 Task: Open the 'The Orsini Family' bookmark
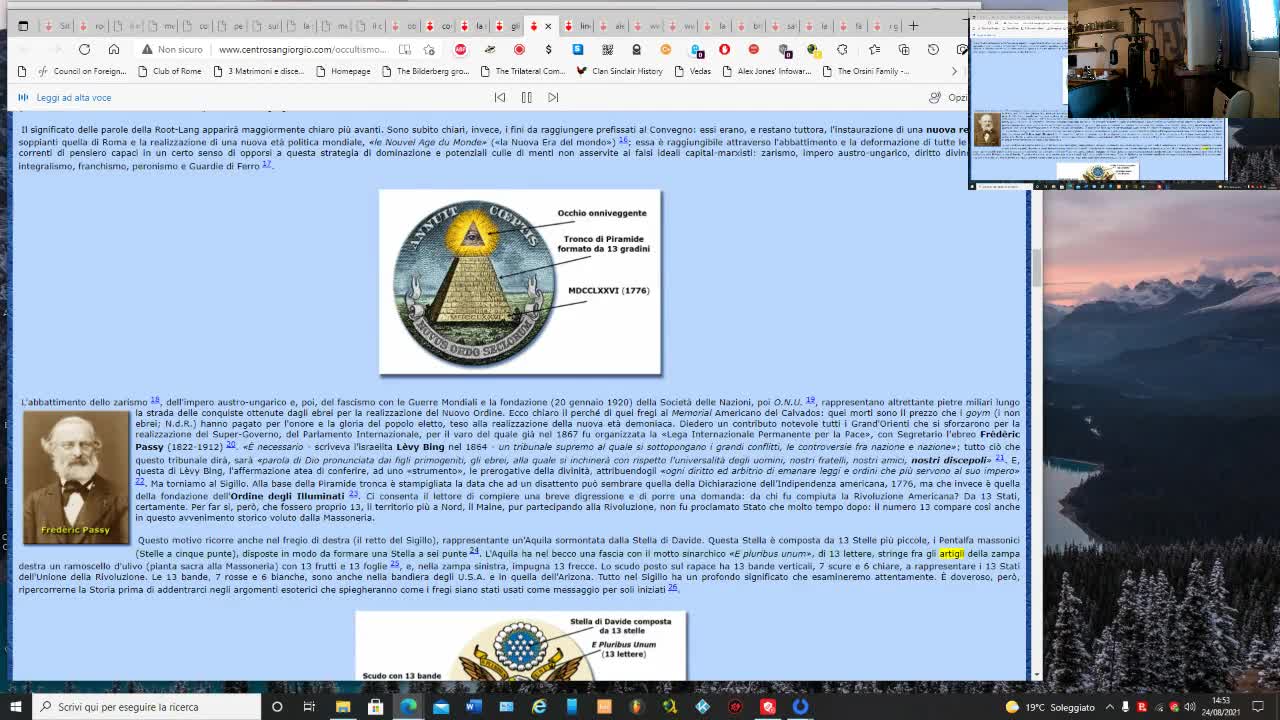[866, 71]
